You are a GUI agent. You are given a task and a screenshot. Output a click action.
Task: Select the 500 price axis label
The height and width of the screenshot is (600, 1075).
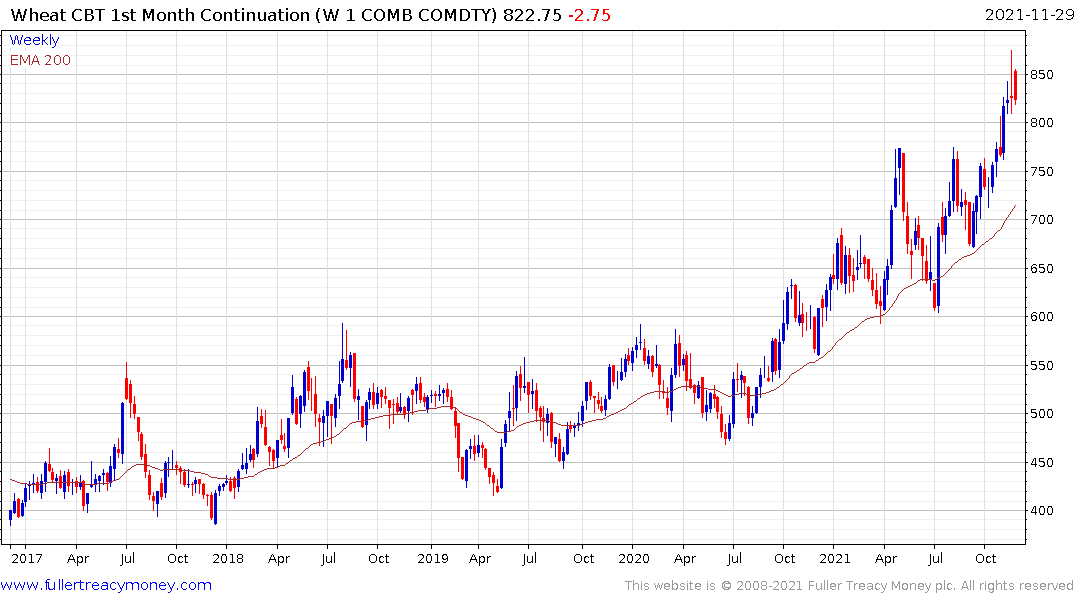[1041, 413]
